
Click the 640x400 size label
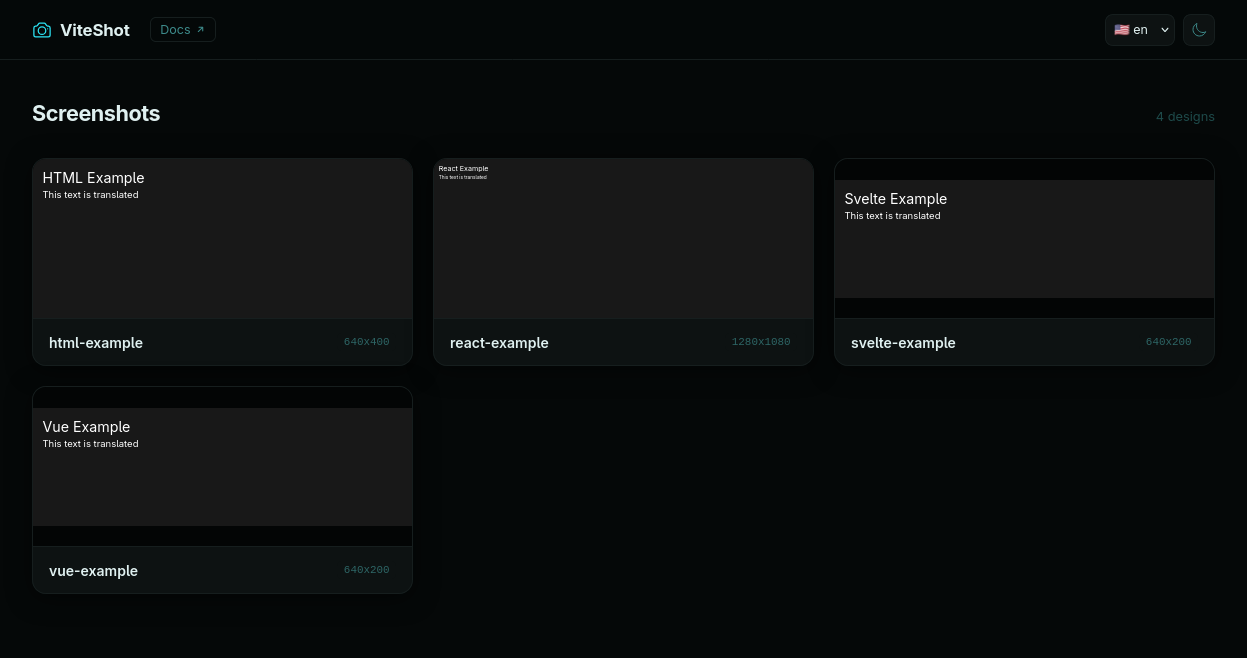367,342
